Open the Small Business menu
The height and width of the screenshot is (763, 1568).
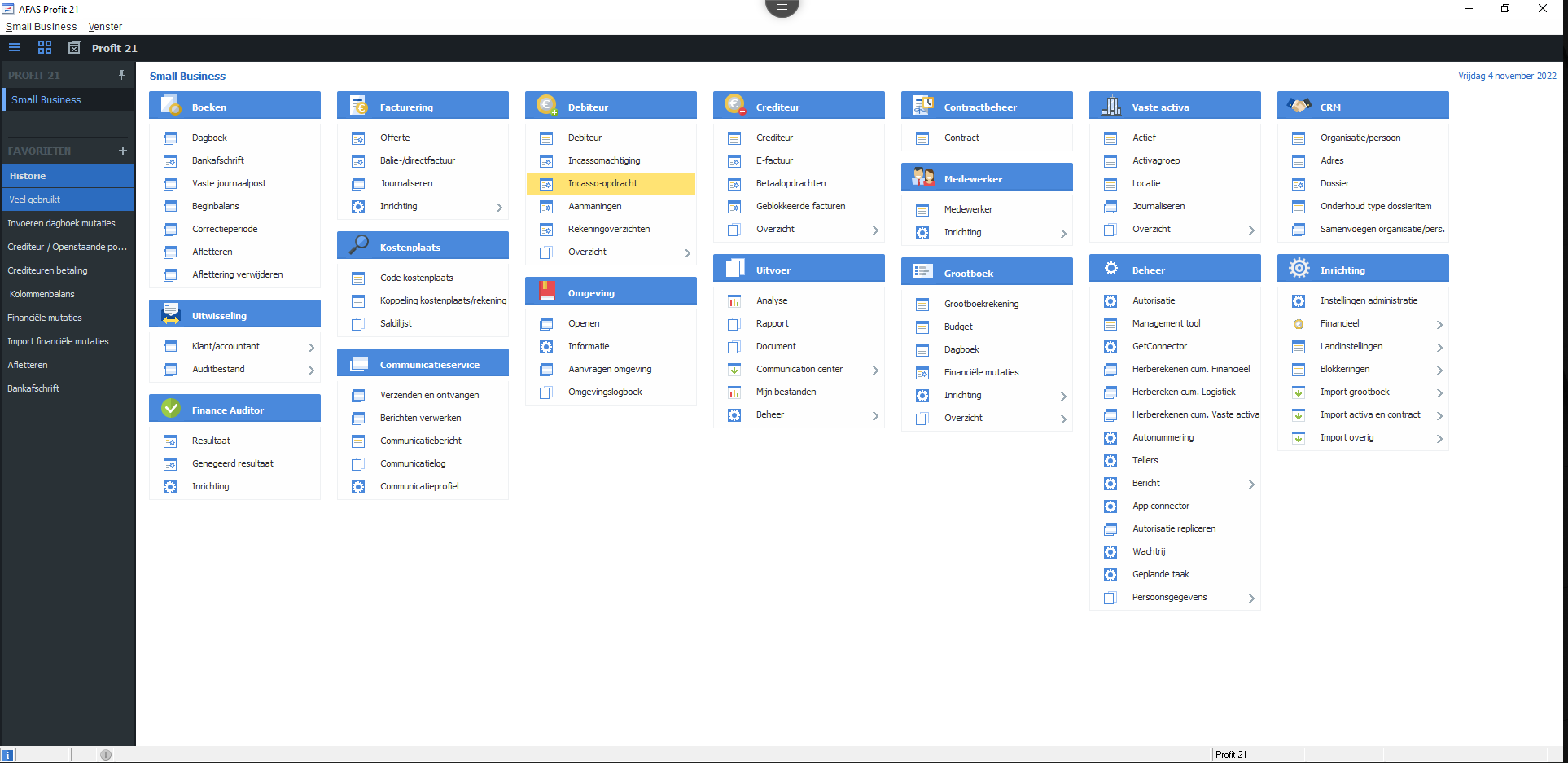click(41, 27)
